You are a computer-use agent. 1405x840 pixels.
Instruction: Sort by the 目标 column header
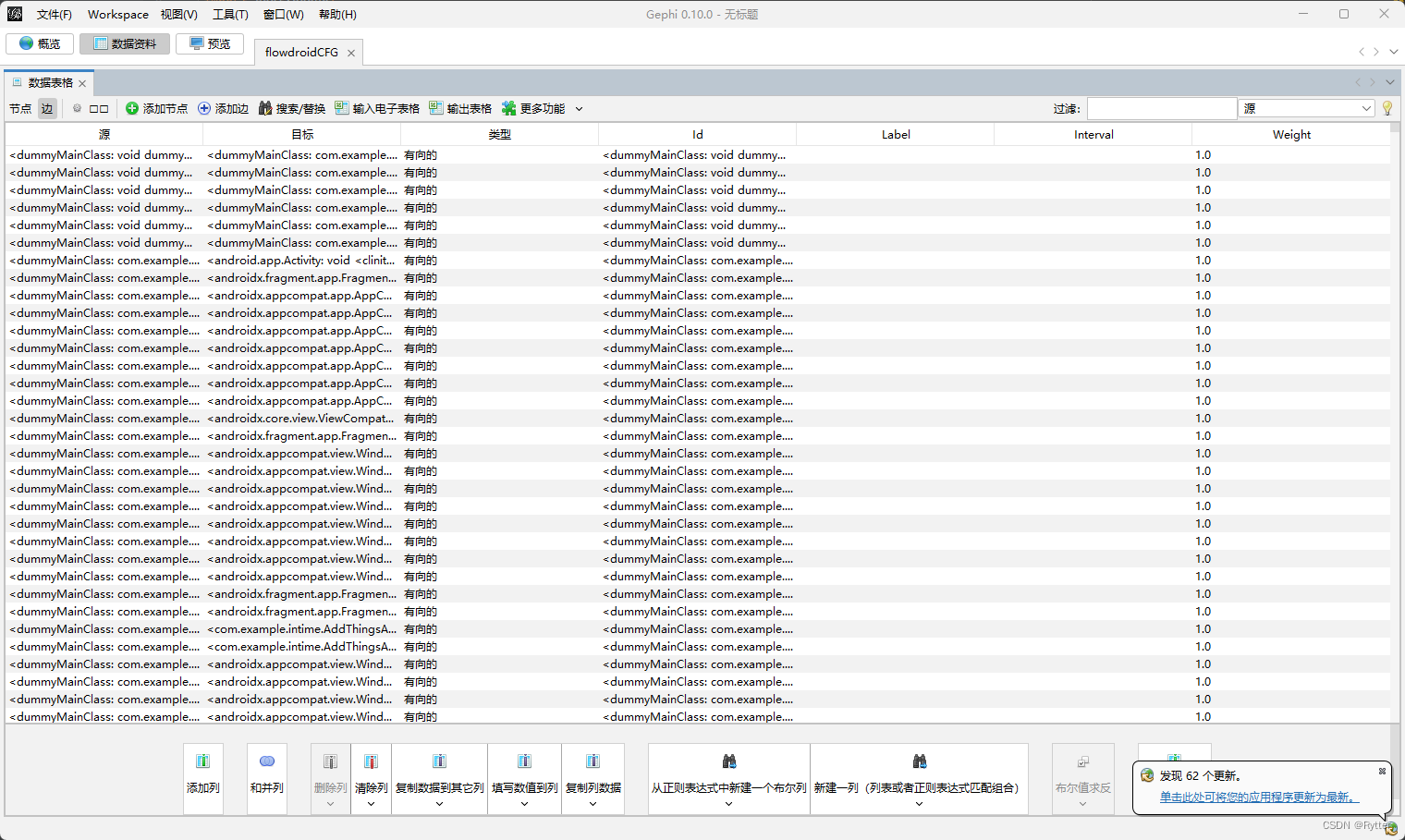click(302, 135)
